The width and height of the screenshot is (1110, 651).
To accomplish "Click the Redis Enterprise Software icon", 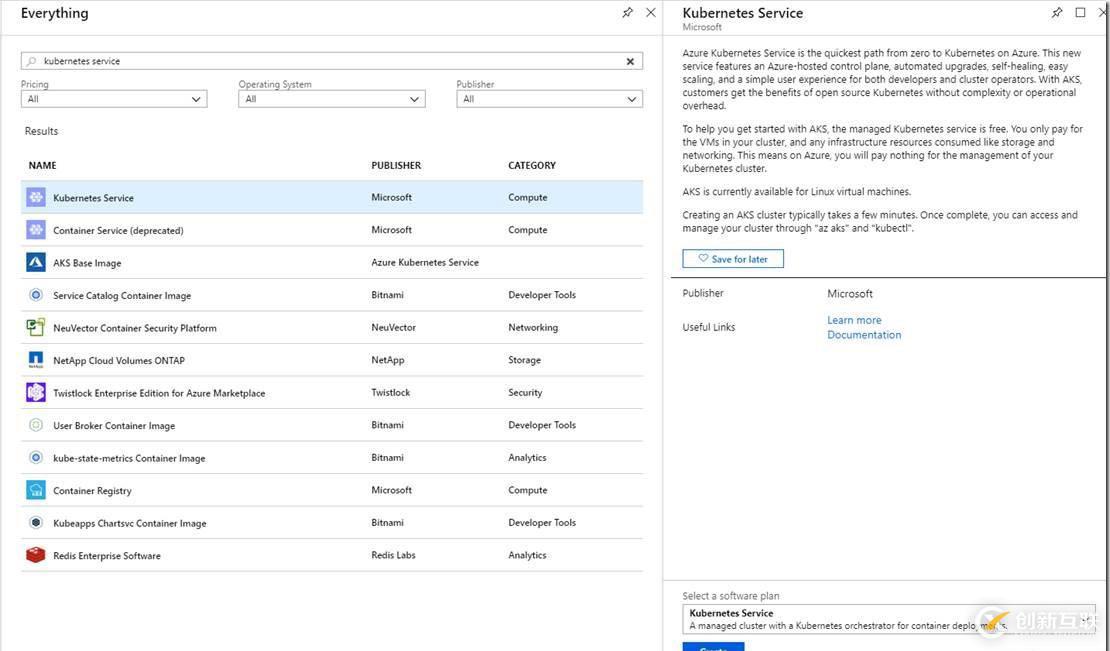I will 36,555.
